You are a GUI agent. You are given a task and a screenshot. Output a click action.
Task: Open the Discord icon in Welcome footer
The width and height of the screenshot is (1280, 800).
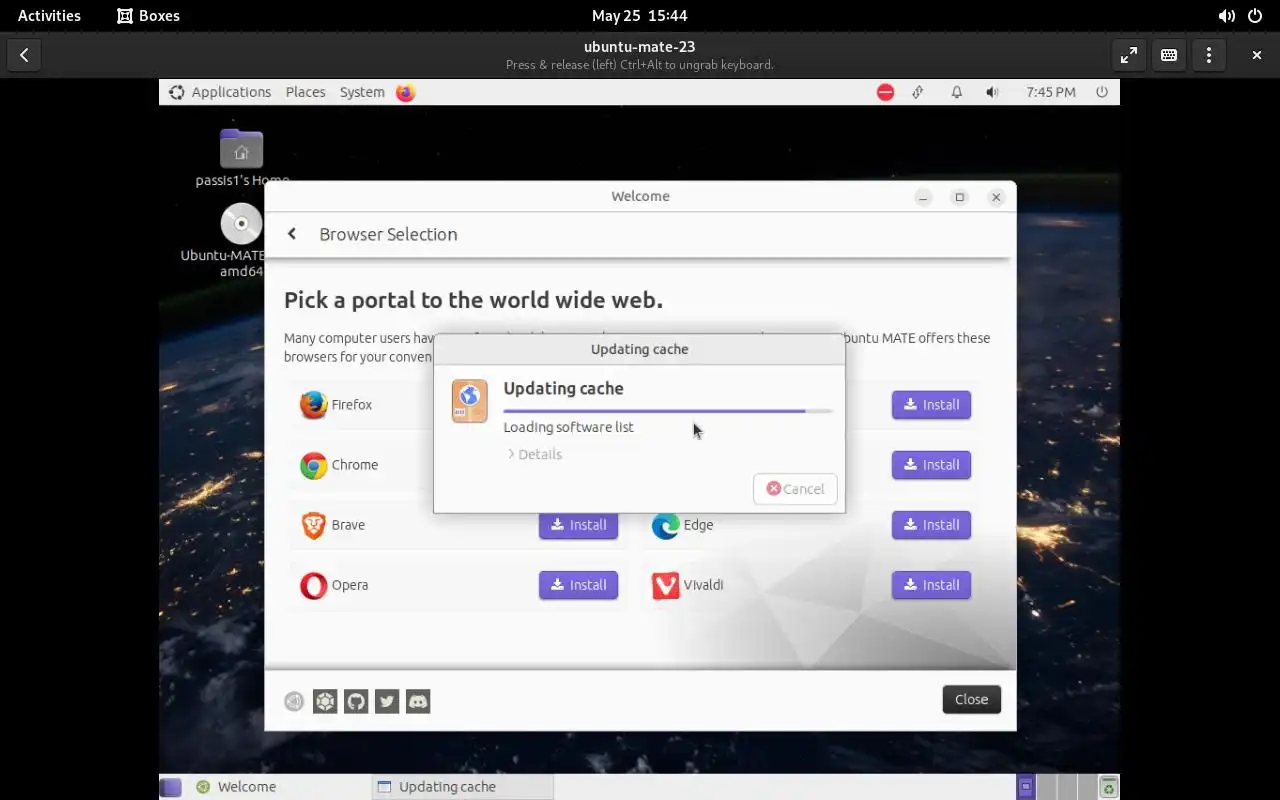pos(418,701)
